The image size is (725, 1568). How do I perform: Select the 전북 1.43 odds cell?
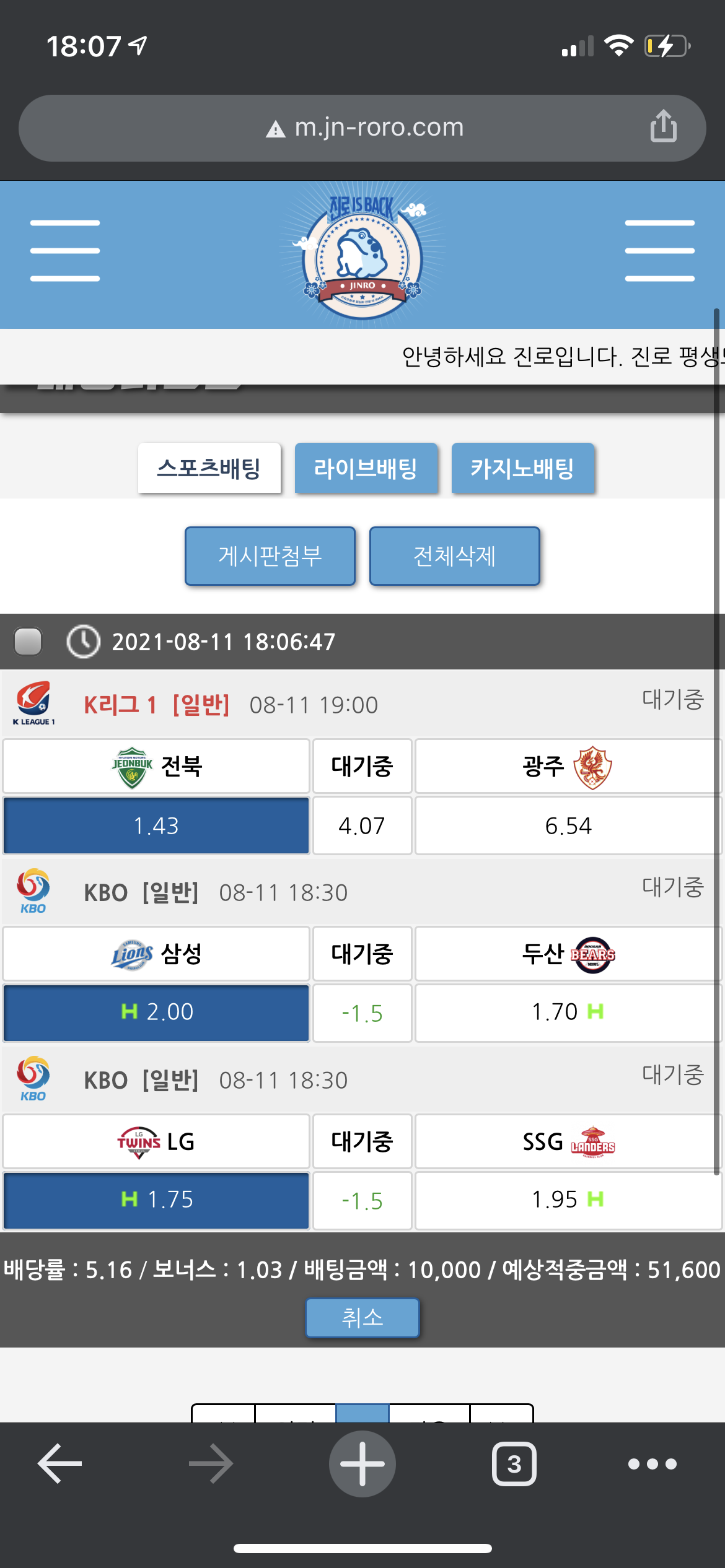click(x=156, y=825)
